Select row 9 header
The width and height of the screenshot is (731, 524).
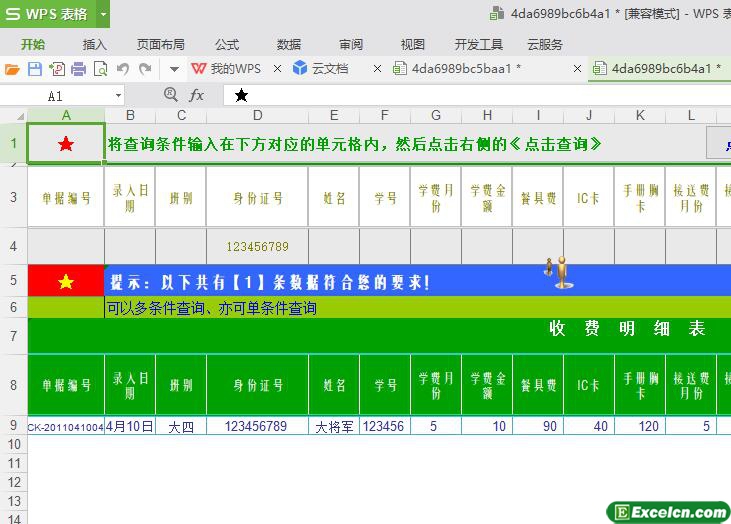point(14,425)
